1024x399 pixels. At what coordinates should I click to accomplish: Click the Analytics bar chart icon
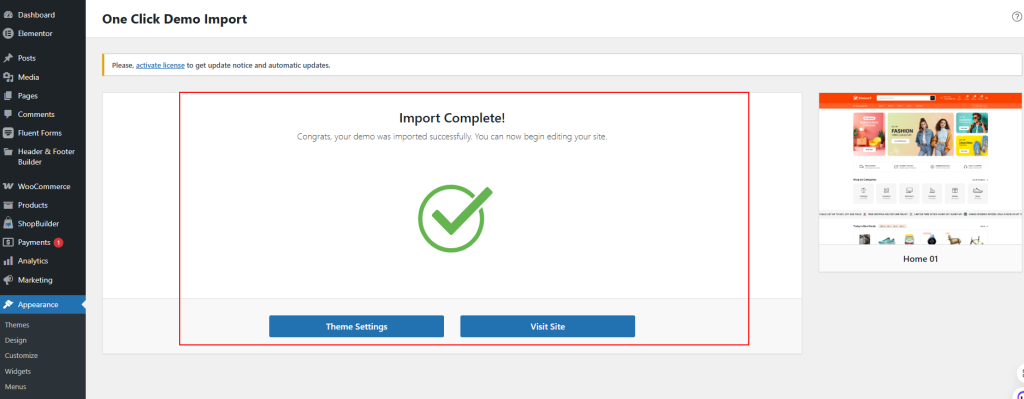click(8, 261)
